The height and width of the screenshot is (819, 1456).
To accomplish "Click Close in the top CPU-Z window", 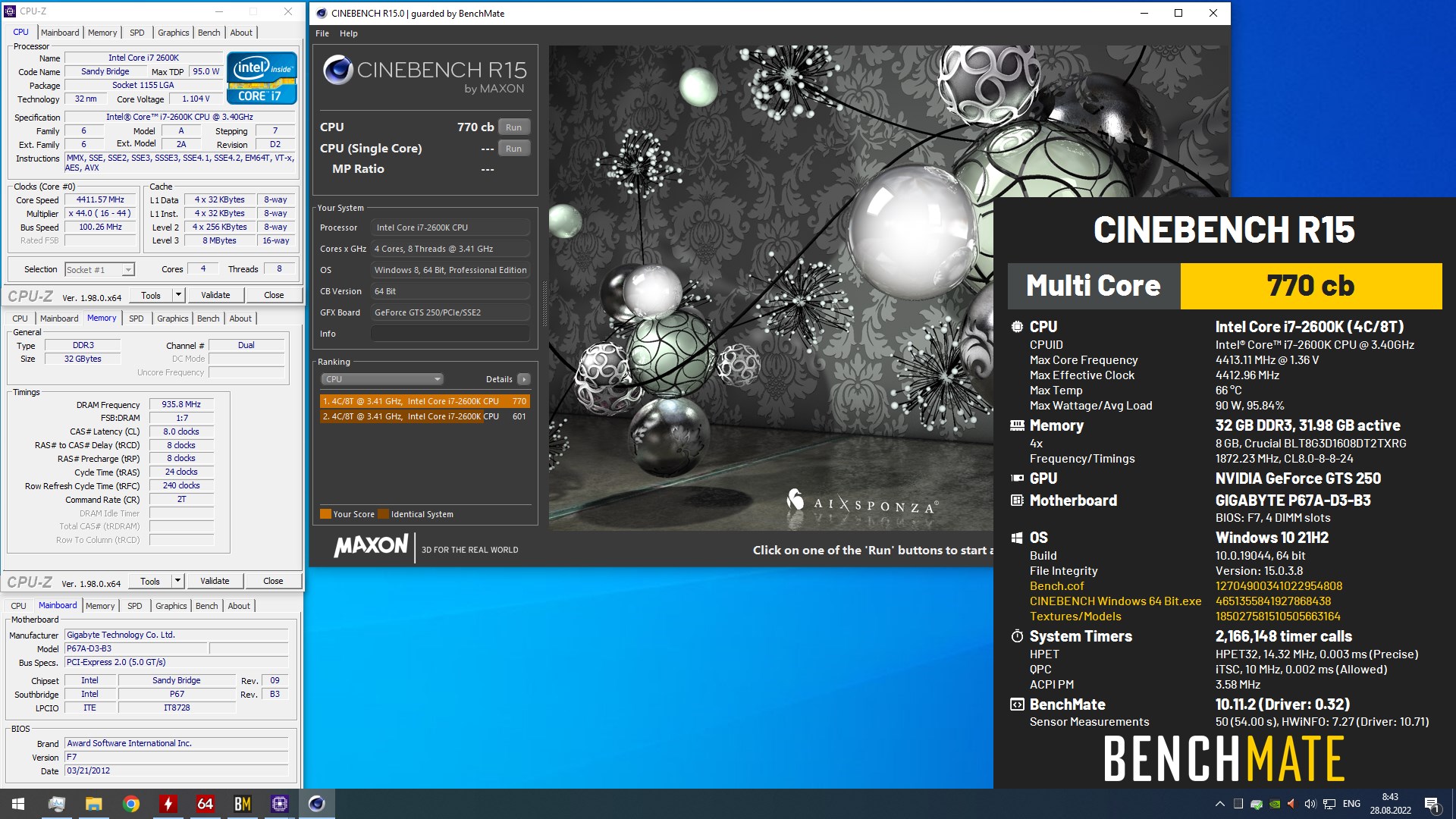I will coord(274,295).
